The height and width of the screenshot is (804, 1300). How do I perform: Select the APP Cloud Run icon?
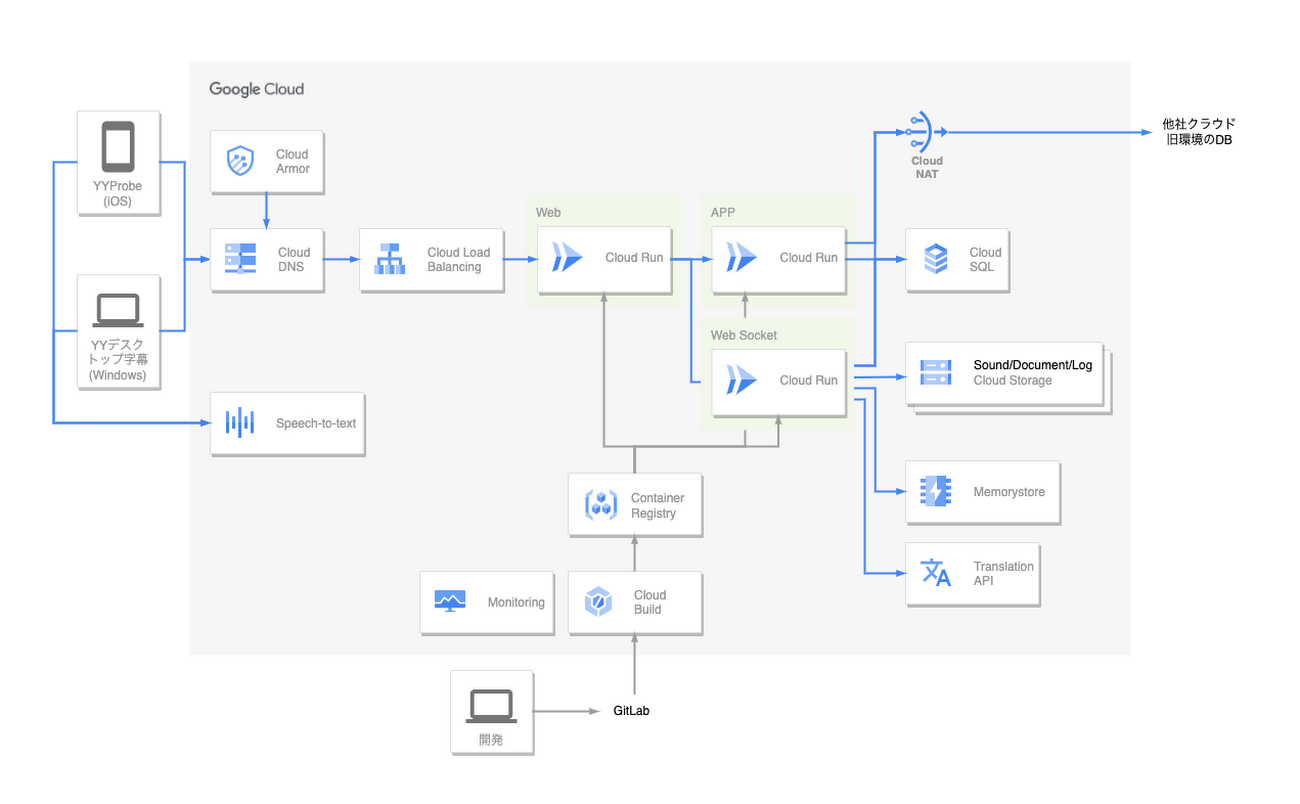(742, 257)
